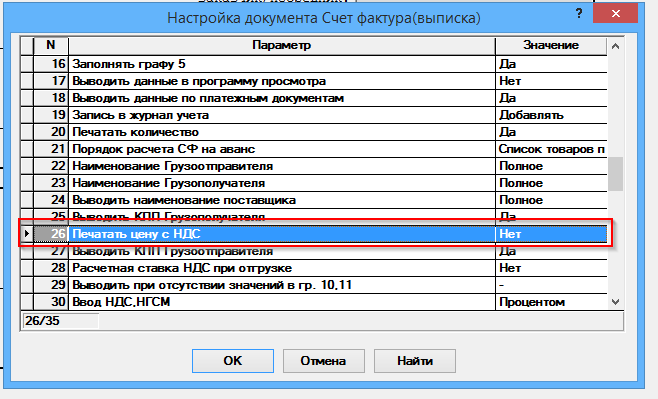Click the 26/35 record counter
The width and height of the screenshot is (658, 399).
[x=60, y=321]
